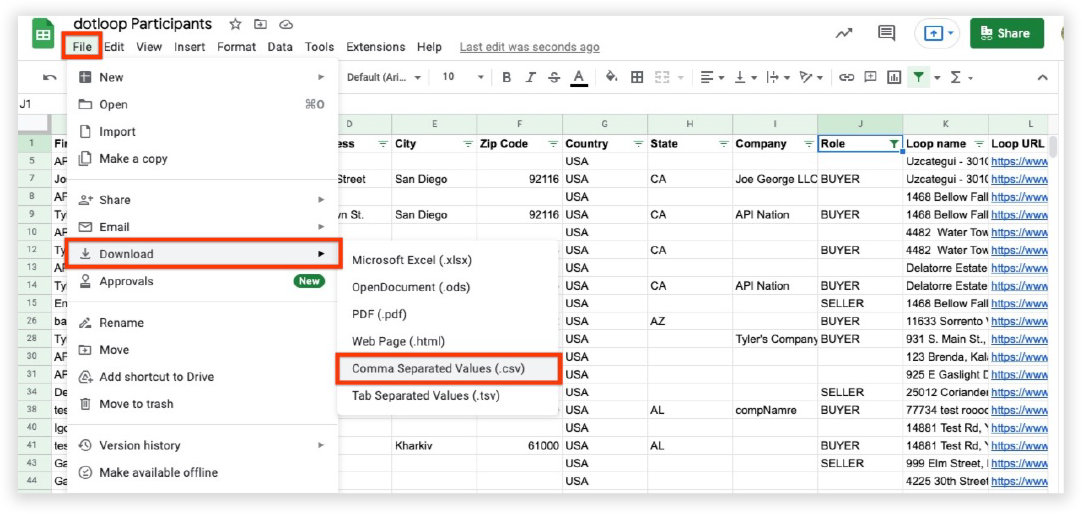Viewport: 1082px width, 514px height.
Task: Open the File menu
Action: coord(81,47)
